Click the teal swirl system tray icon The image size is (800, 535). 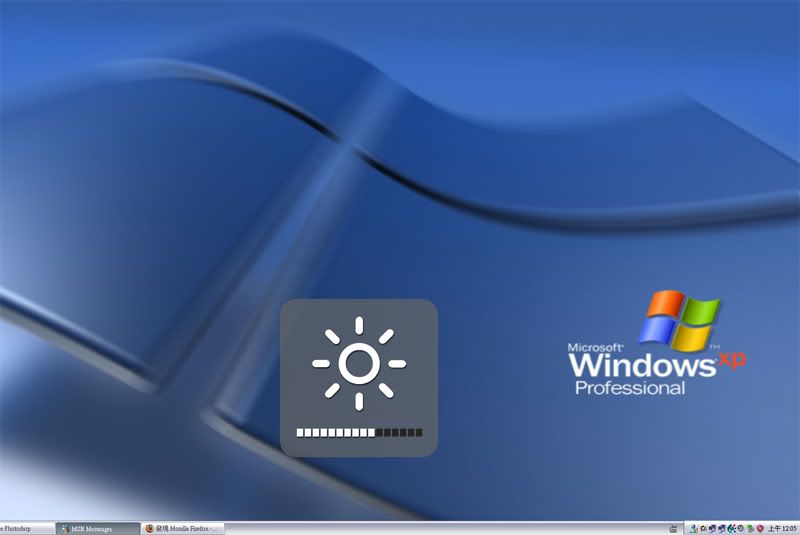click(x=730, y=528)
